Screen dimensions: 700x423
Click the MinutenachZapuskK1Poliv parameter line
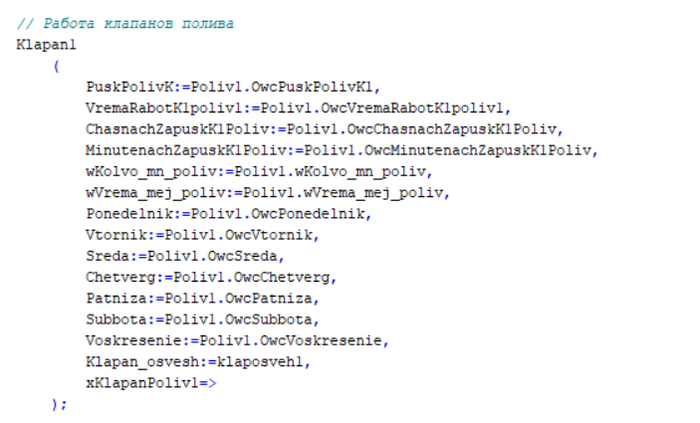[342, 150]
